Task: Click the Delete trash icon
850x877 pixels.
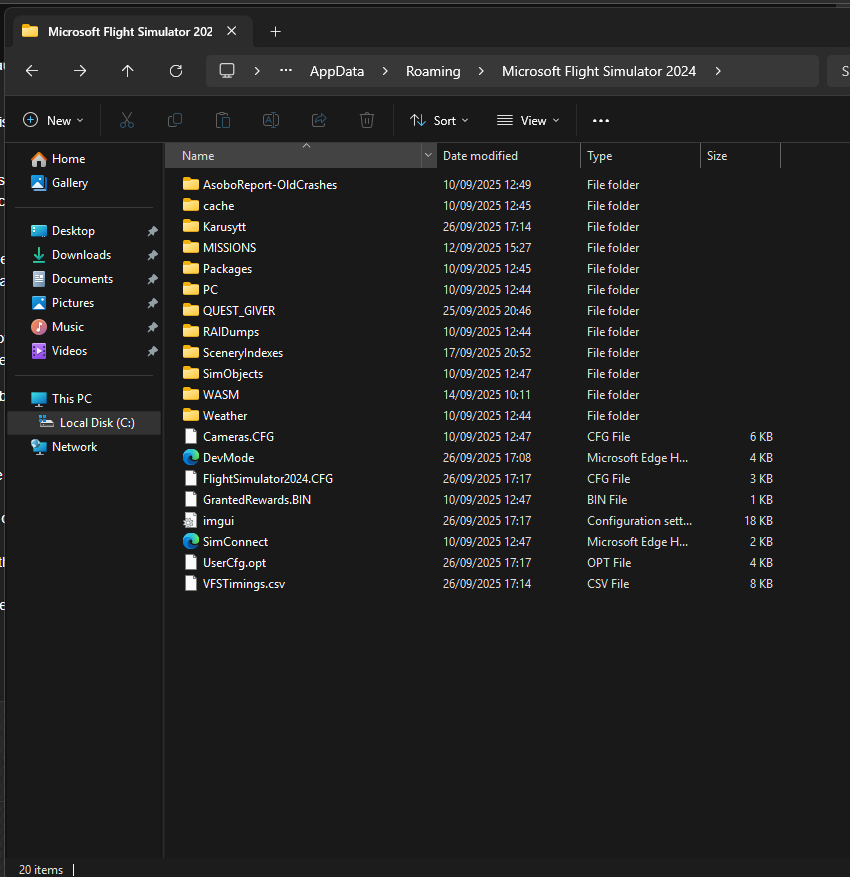Action: [x=366, y=120]
